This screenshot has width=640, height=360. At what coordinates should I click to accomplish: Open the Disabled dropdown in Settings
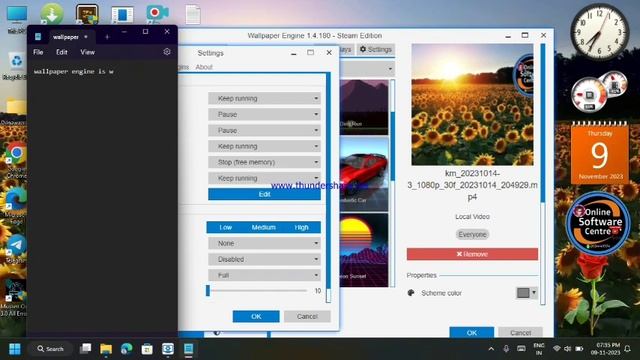click(x=264, y=259)
